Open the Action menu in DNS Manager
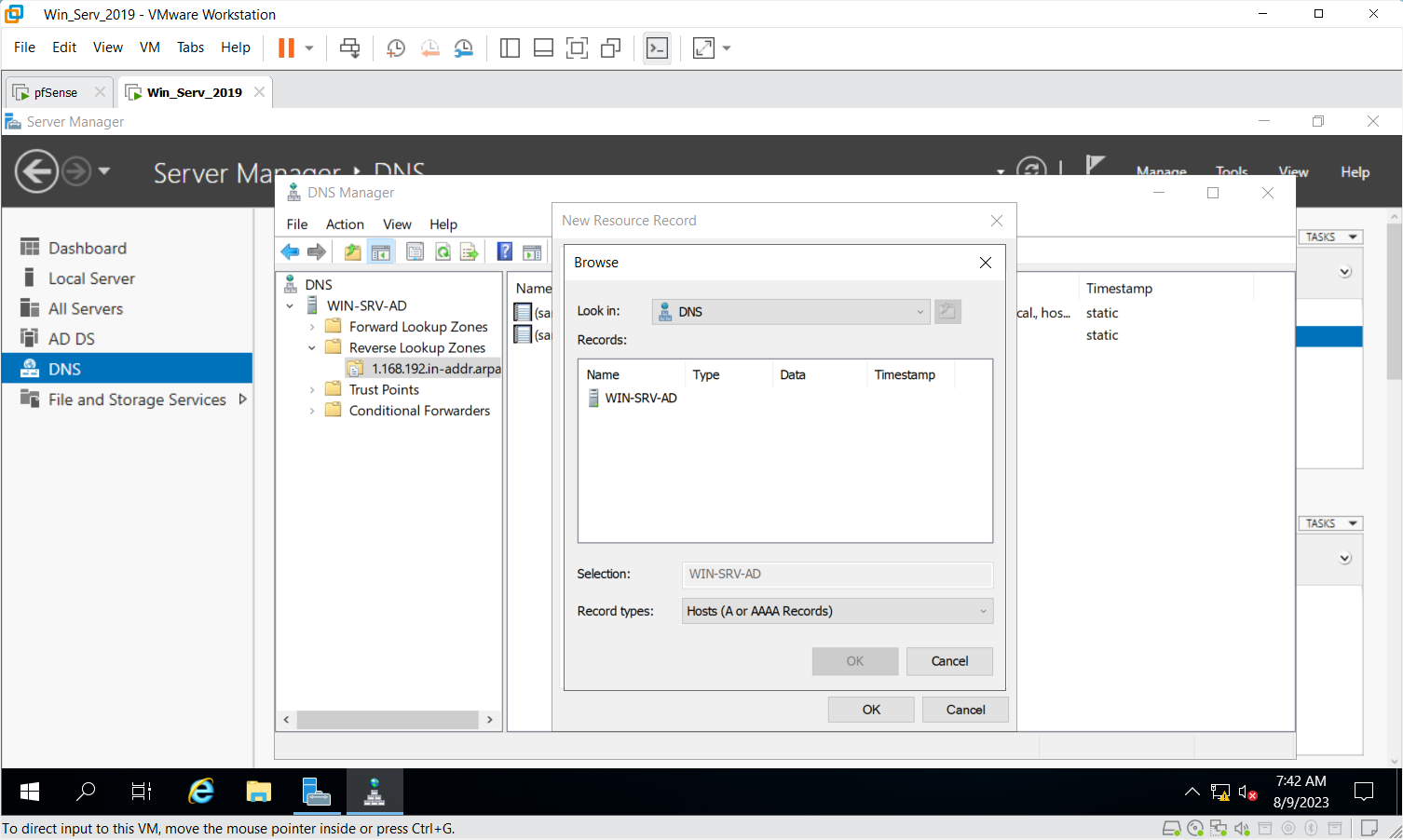This screenshot has width=1403, height=840. [345, 224]
